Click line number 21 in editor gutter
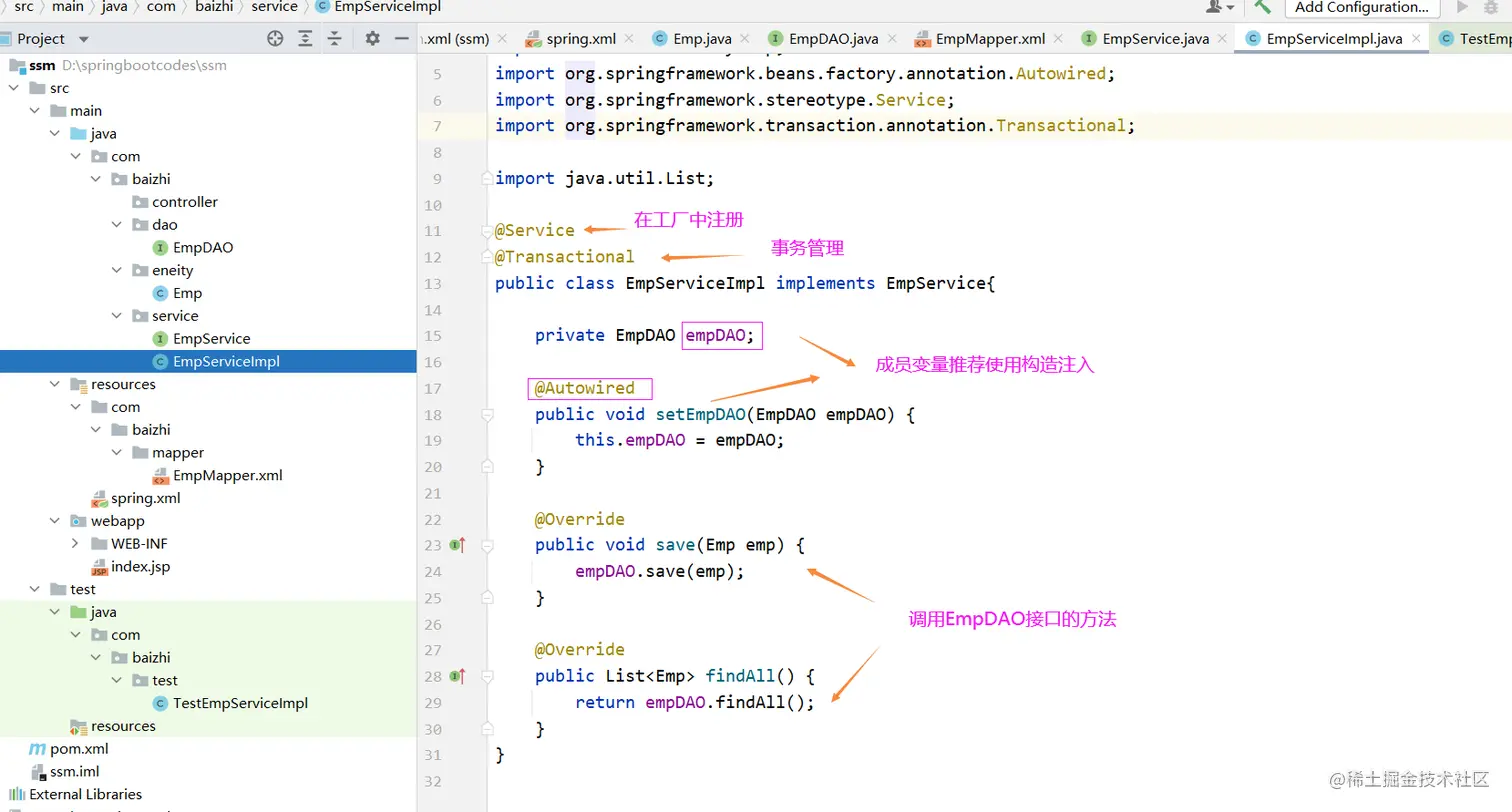 click(x=432, y=493)
